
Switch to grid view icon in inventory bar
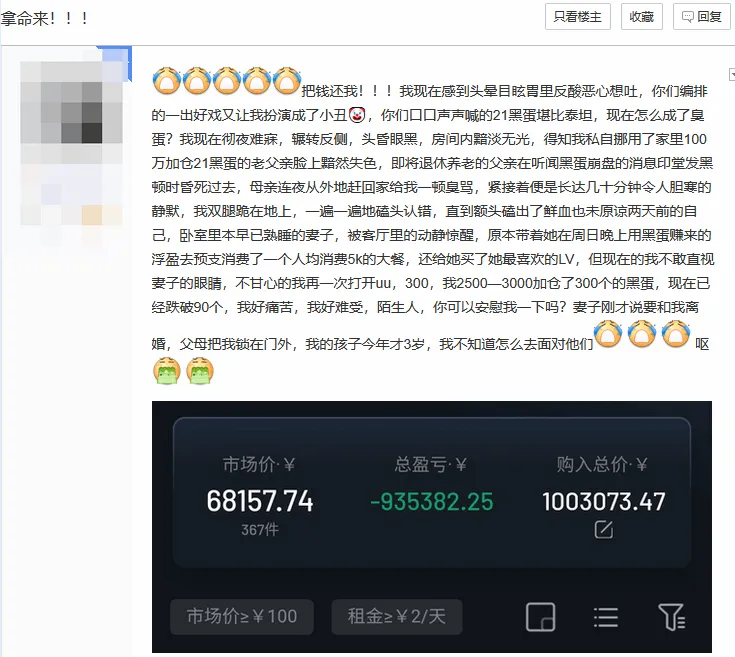coord(540,617)
